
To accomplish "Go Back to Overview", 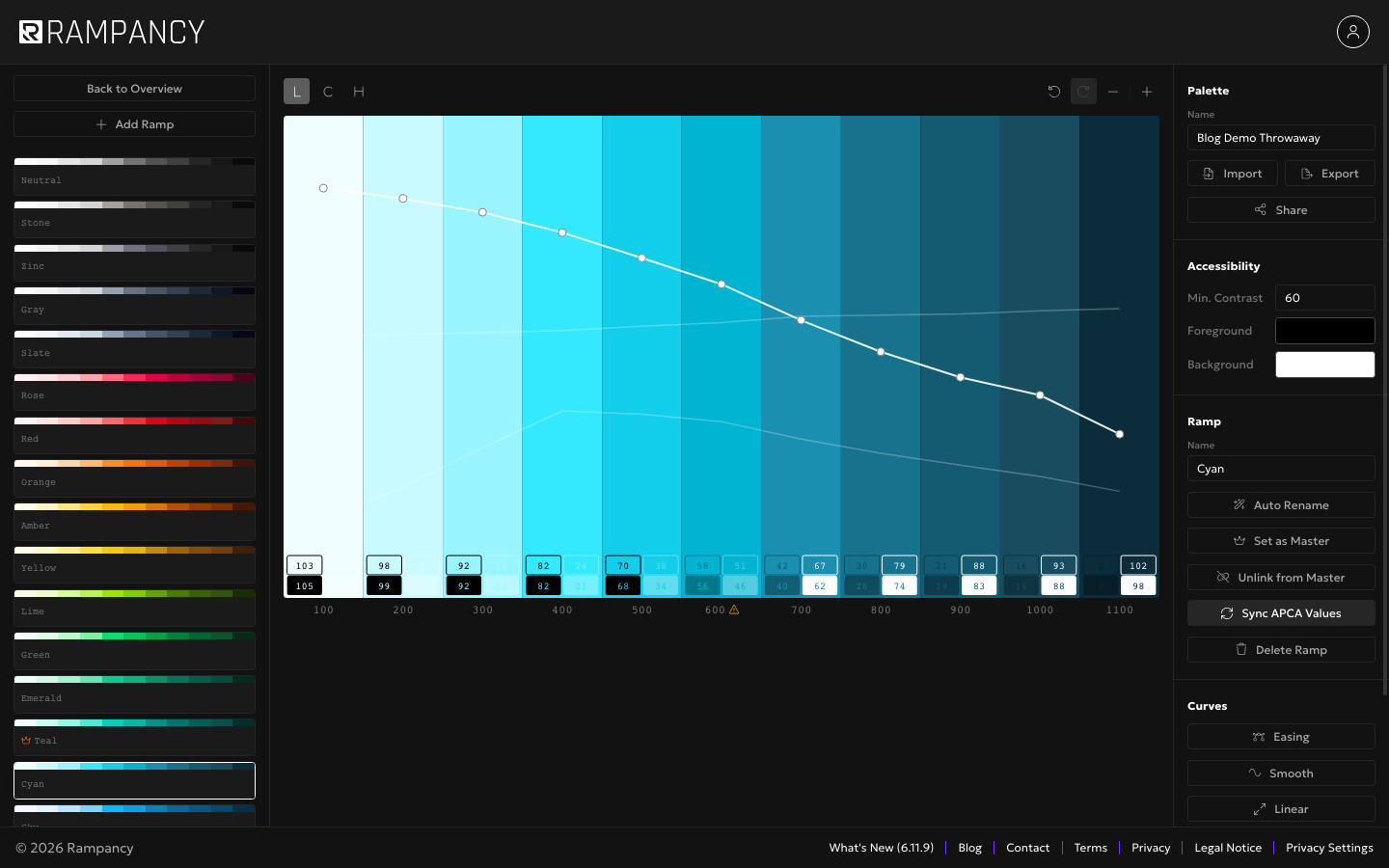I will click(134, 89).
